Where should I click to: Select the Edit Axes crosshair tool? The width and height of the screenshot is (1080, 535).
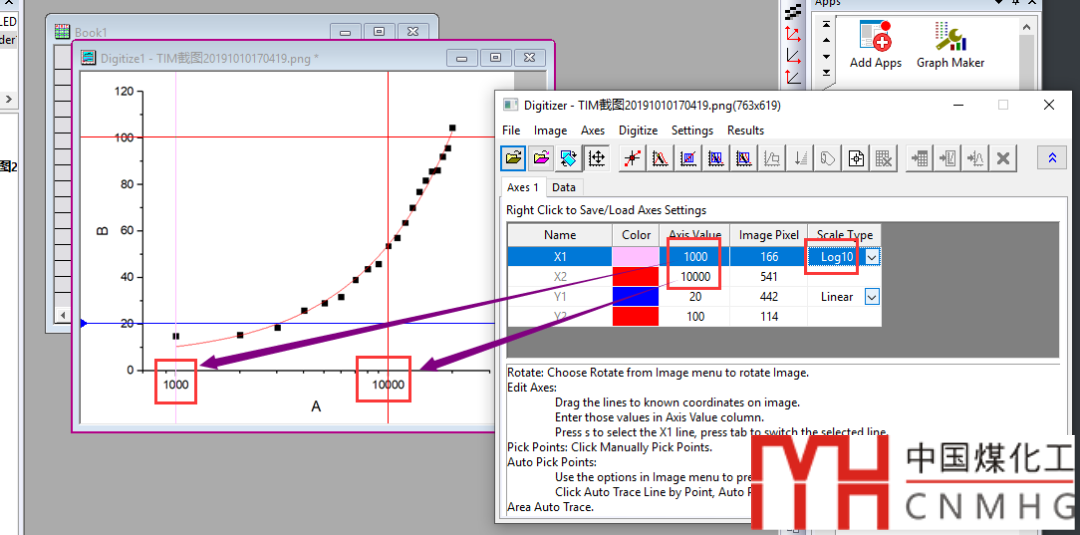pos(596,158)
